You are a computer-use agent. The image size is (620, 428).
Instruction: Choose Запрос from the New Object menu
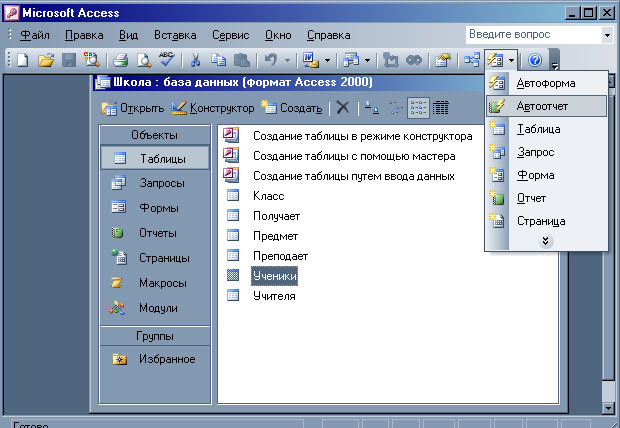coord(546,152)
